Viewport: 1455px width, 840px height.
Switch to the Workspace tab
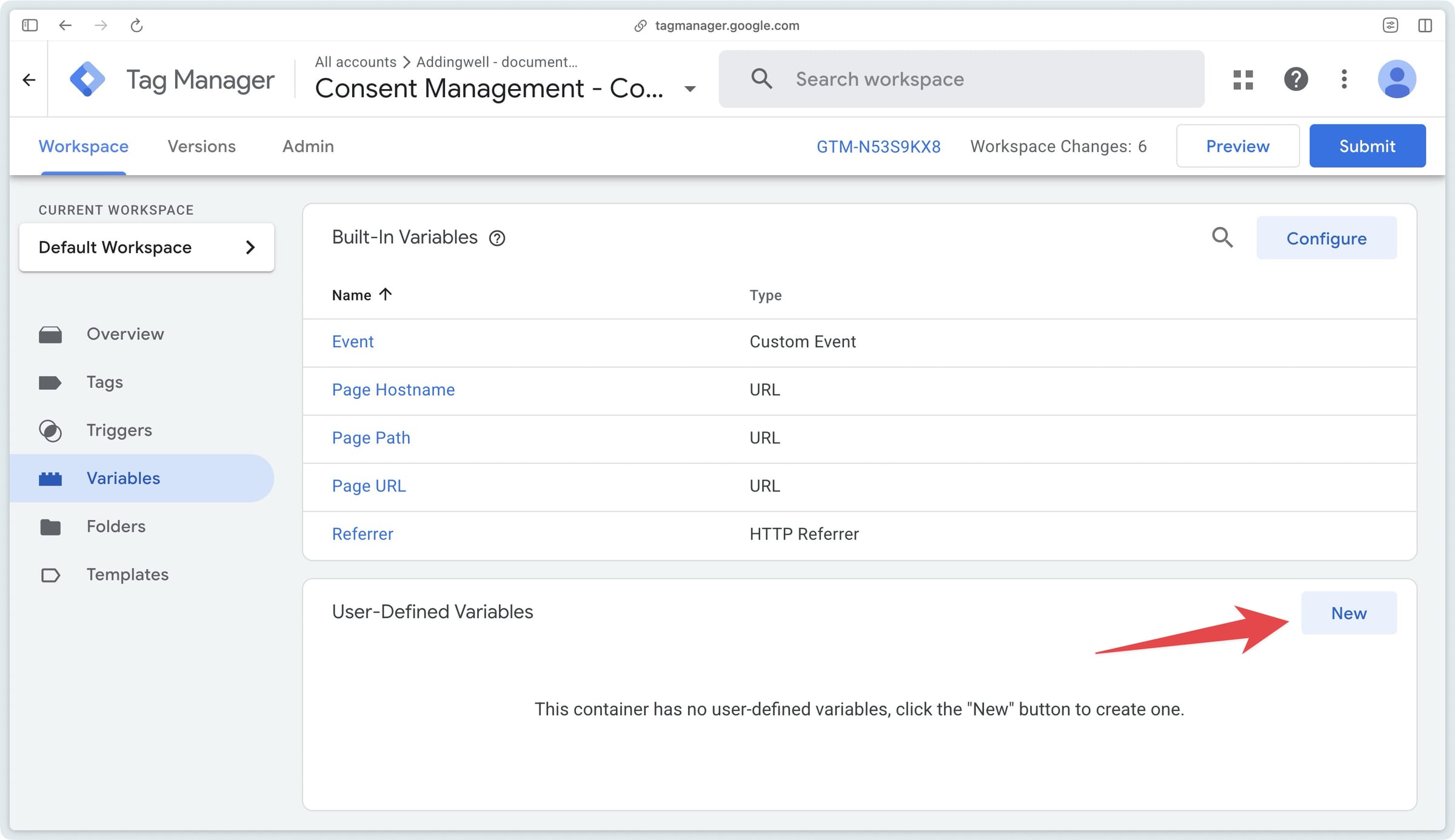[x=84, y=146]
